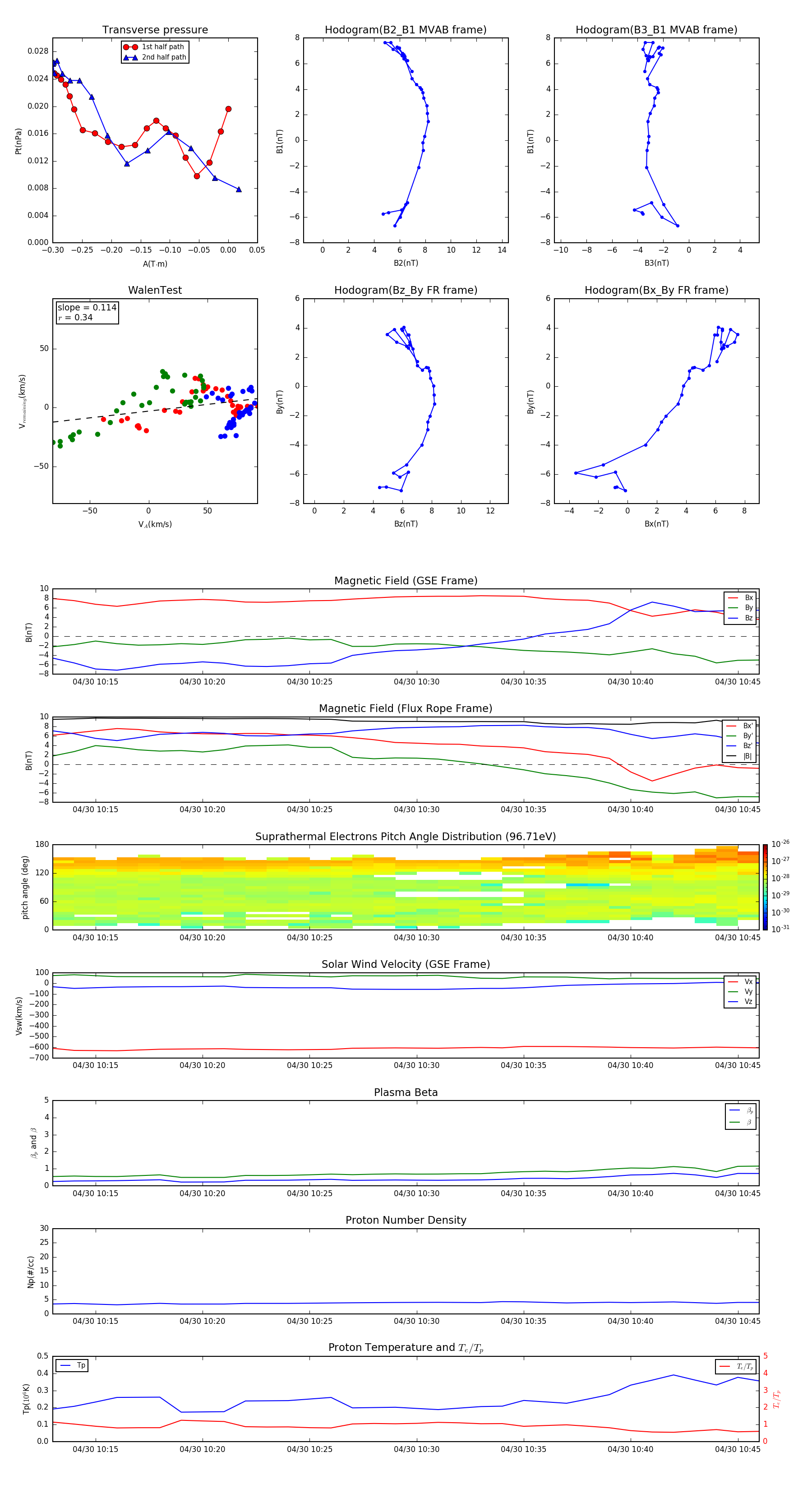Viewport: 812px width, 1489px height.
Task: Select 'Bx' in GSE magnetic field legend
Action: (x=740, y=598)
